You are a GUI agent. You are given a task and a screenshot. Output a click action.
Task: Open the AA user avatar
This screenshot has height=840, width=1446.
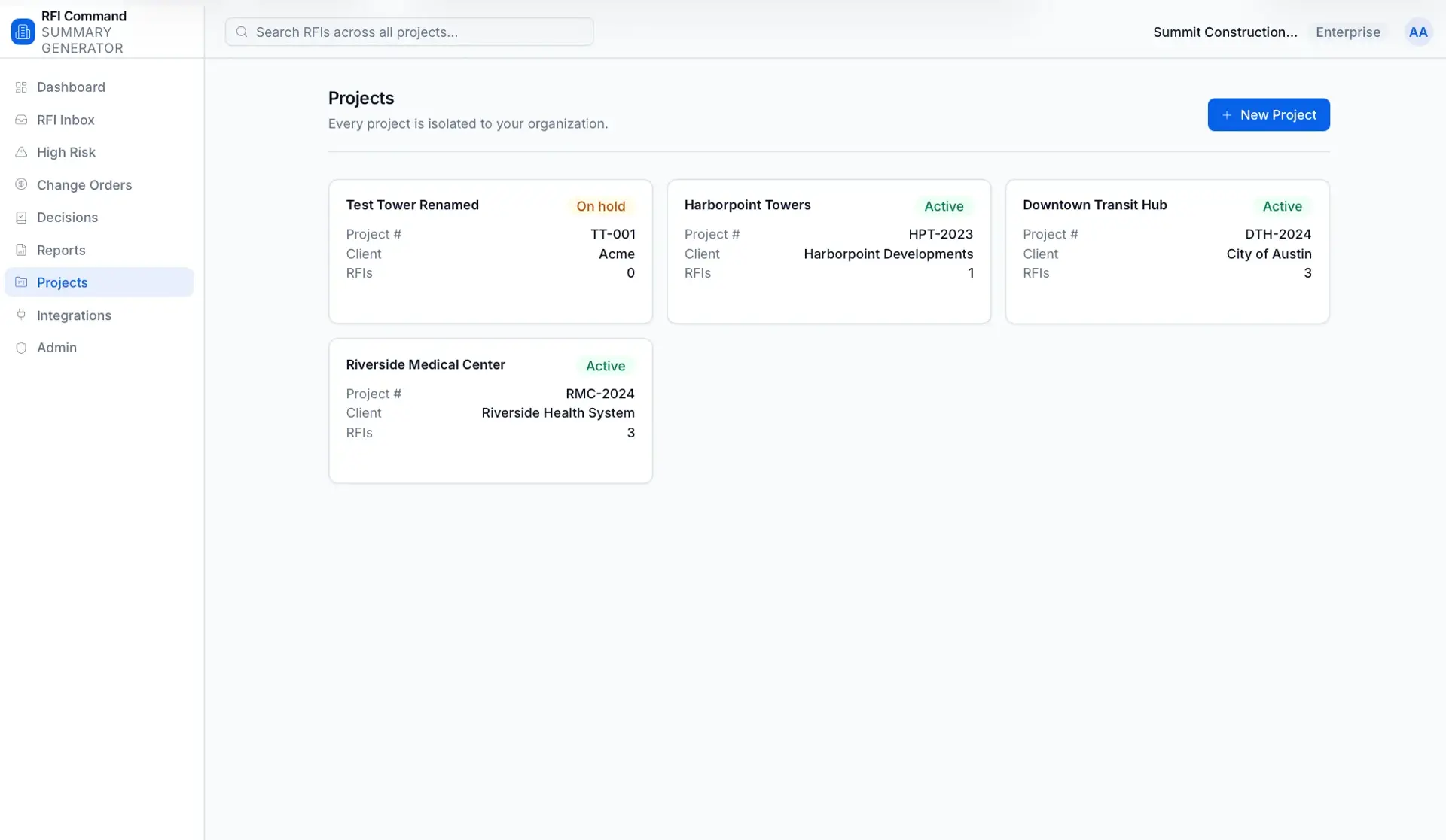(1417, 32)
